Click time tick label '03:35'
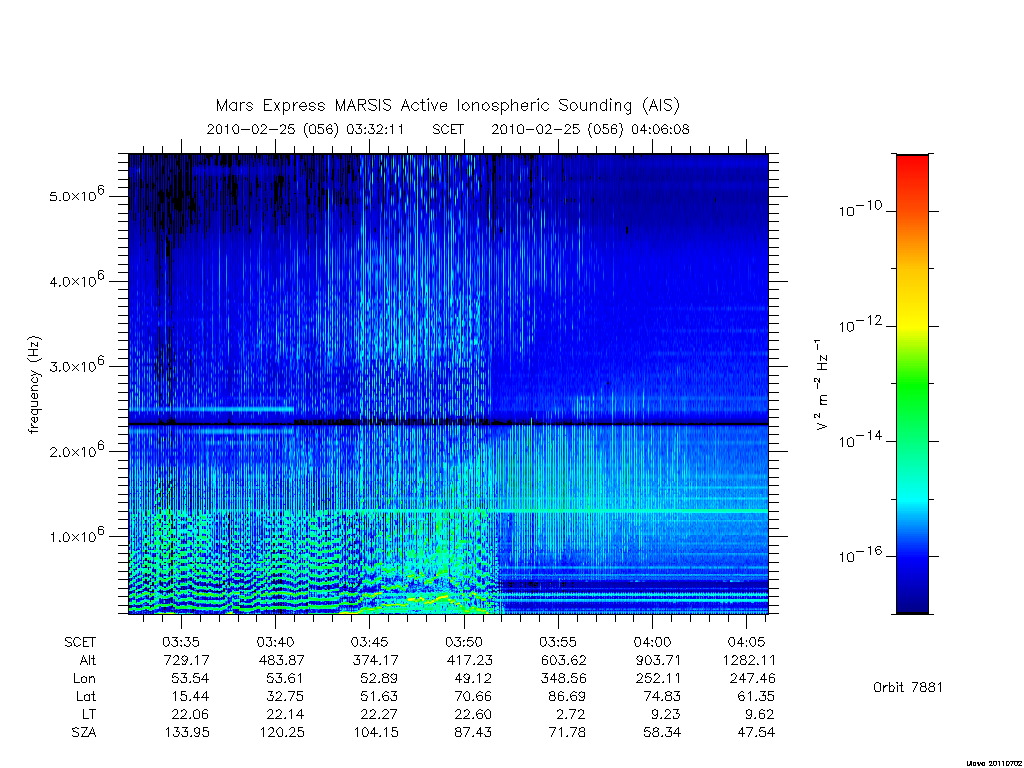 (181, 642)
